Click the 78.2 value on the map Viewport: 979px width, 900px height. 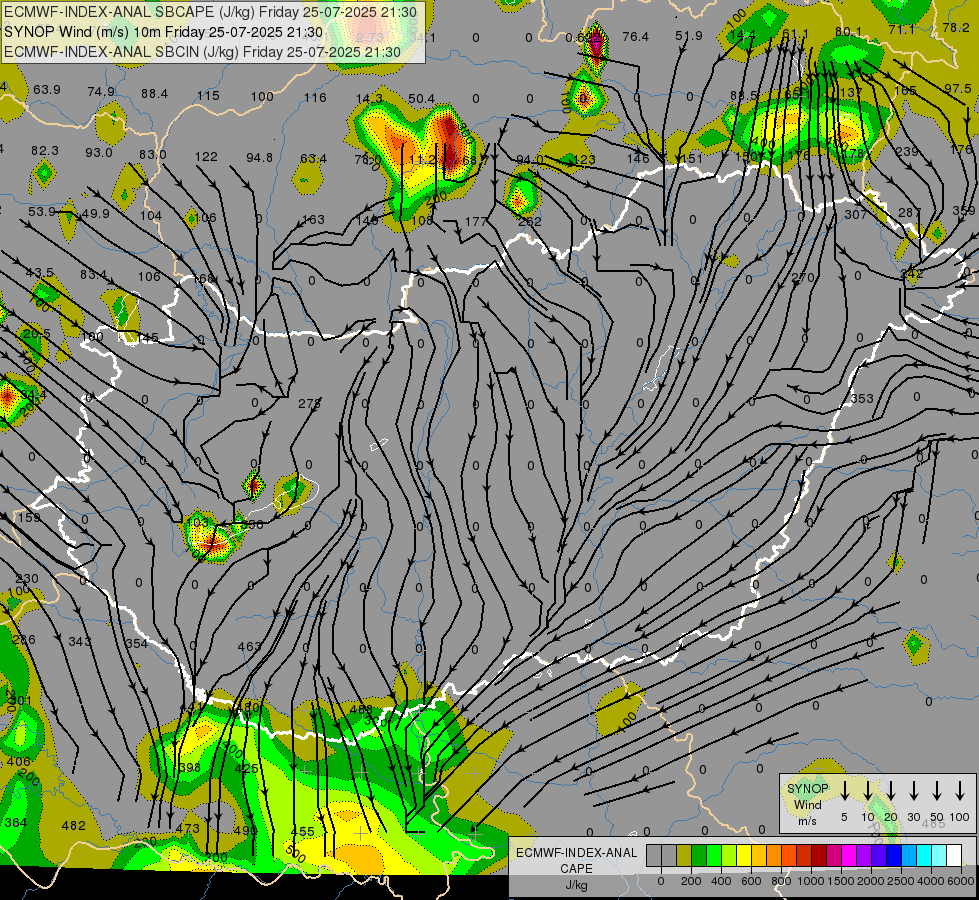pyautogui.click(x=956, y=27)
